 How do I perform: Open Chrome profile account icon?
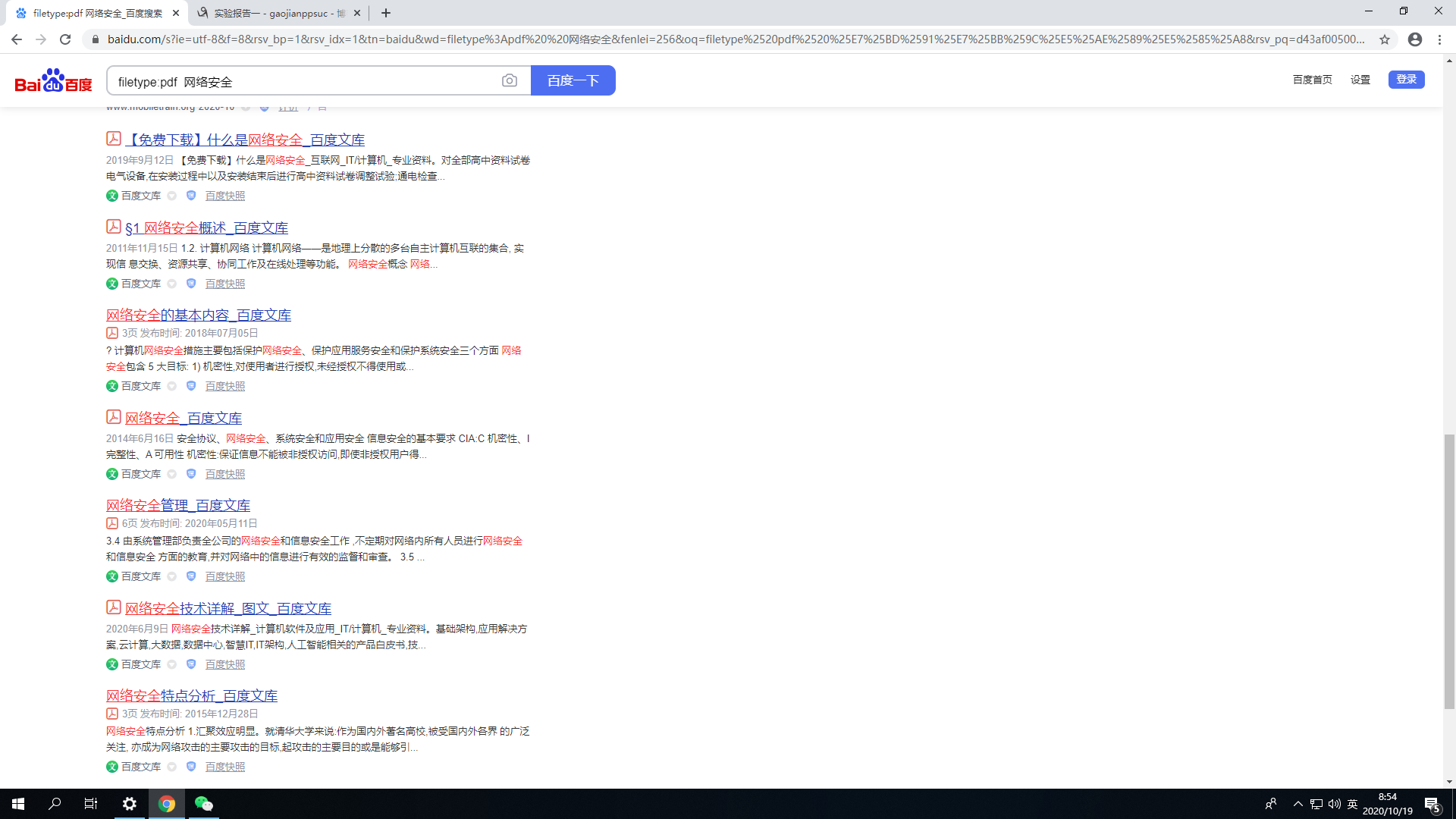tap(1414, 39)
